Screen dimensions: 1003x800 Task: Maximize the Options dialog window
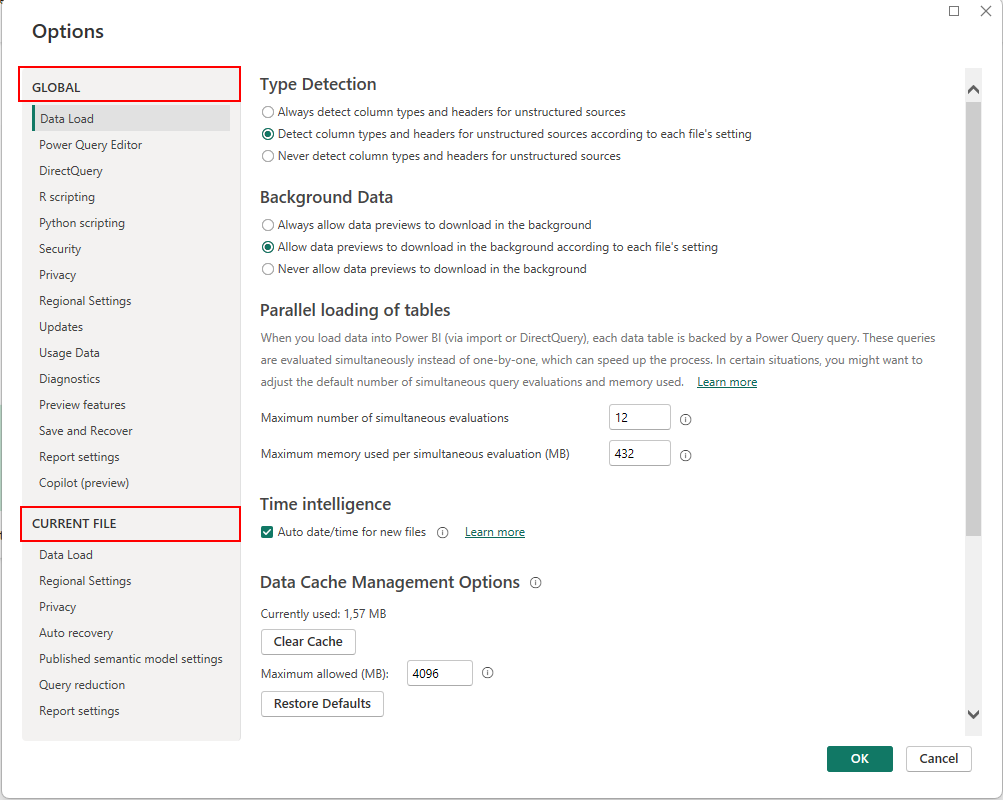954,11
